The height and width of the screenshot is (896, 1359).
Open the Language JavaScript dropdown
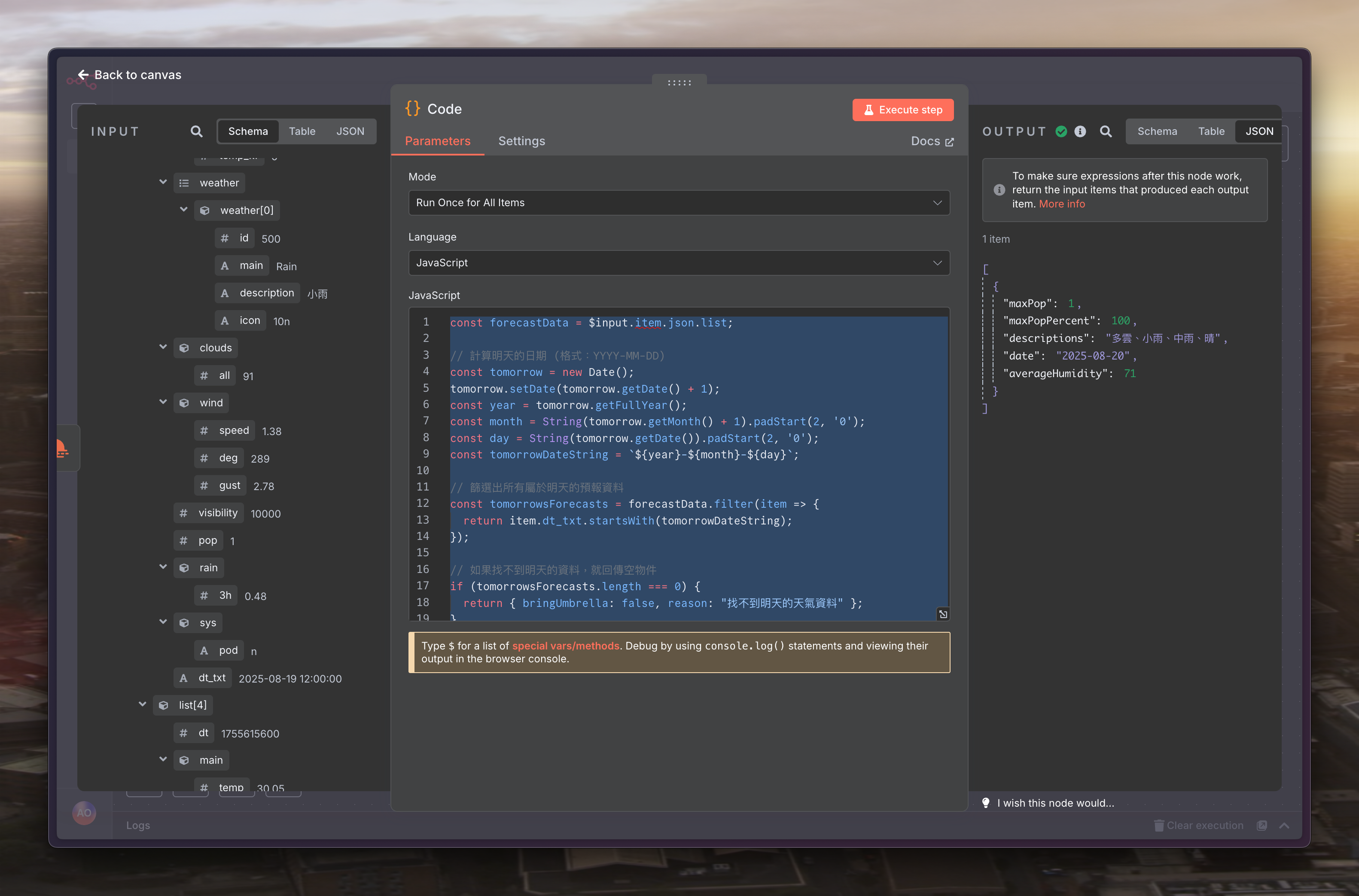[679, 263]
